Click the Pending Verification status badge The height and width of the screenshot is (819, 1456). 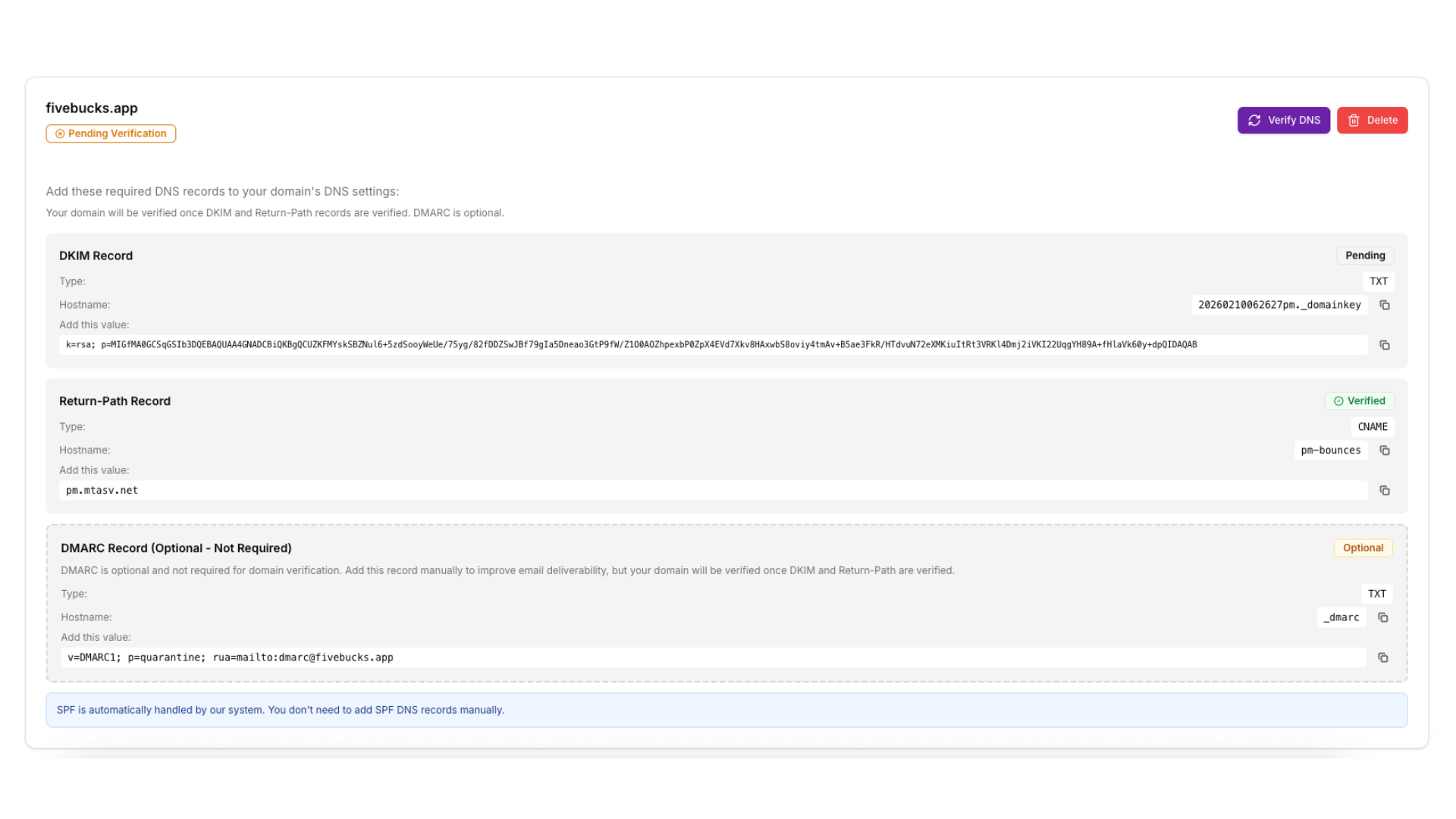tap(111, 133)
